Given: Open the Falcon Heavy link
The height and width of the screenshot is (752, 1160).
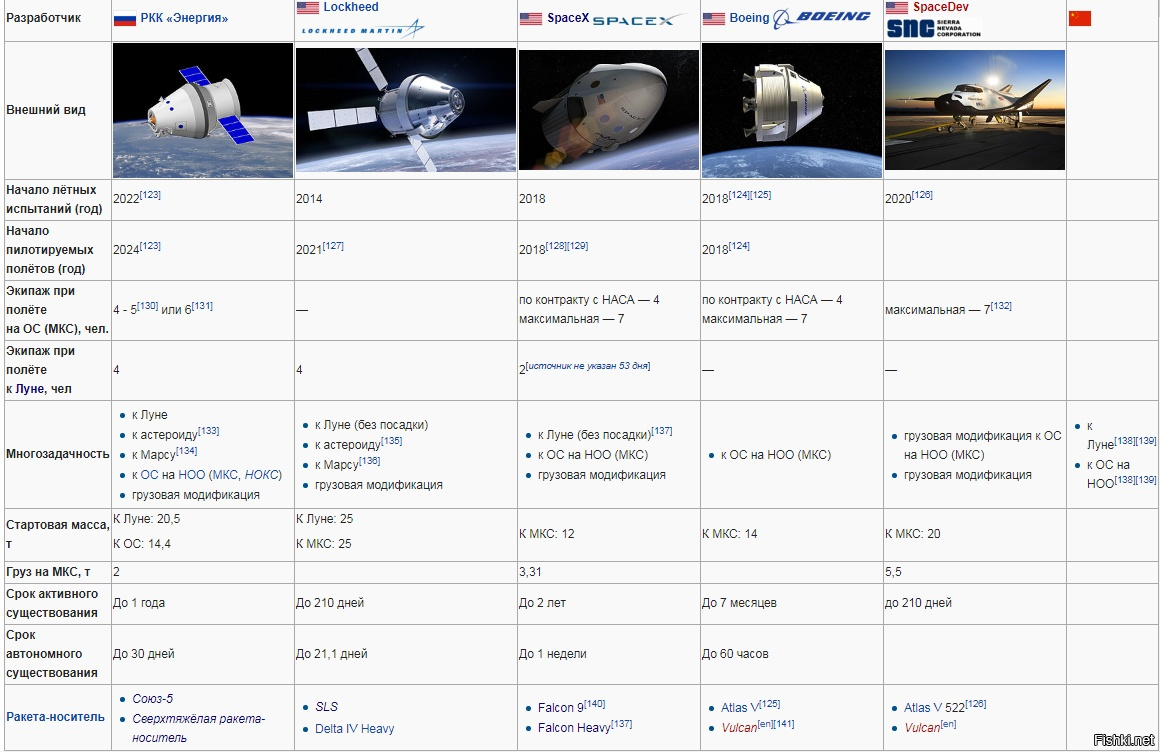Looking at the screenshot, I should click(x=574, y=728).
